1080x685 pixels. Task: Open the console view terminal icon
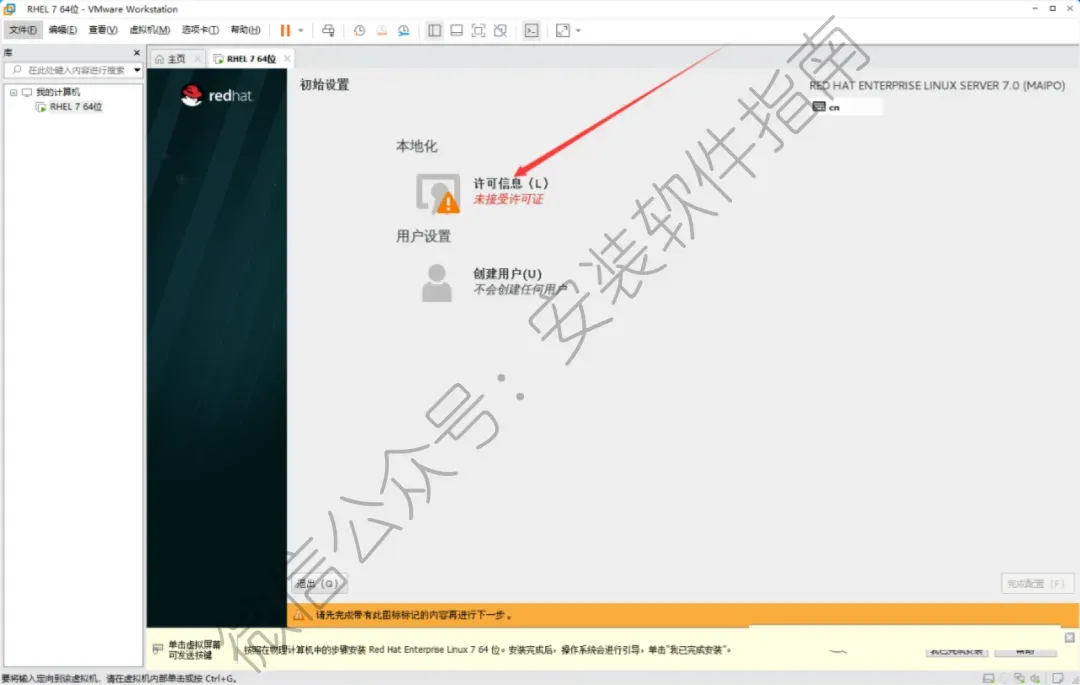coord(532,30)
